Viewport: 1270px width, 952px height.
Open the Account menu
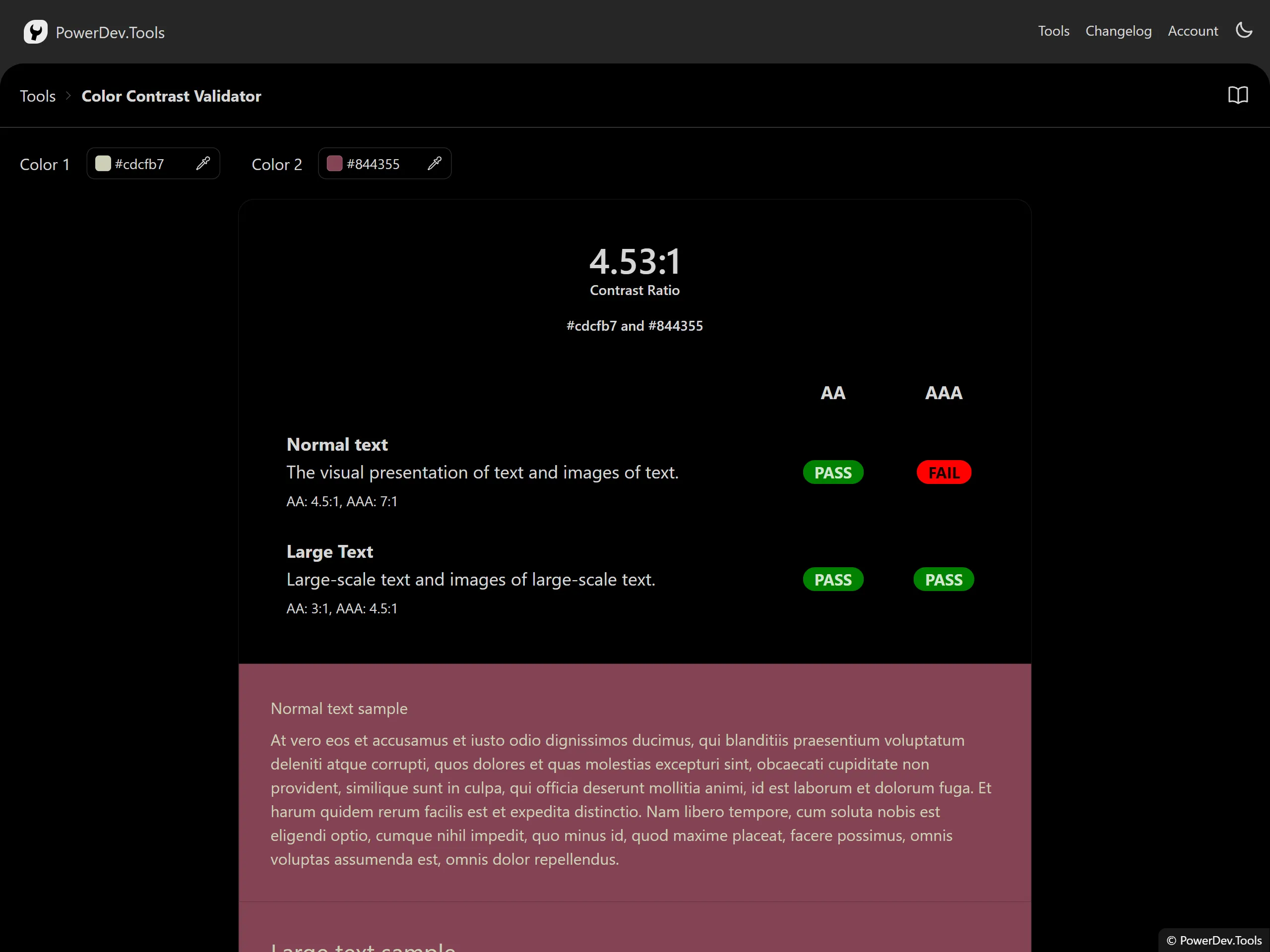(x=1193, y=31)
